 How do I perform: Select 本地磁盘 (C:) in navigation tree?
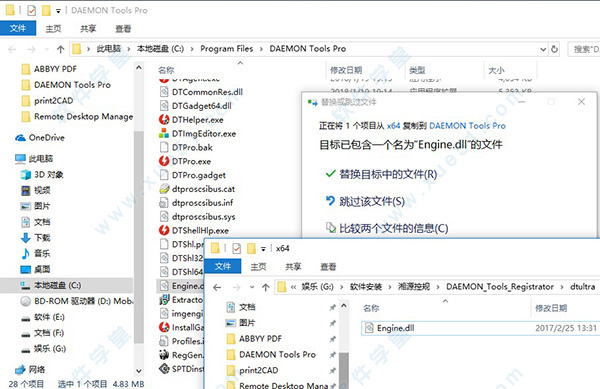point(67,285)
